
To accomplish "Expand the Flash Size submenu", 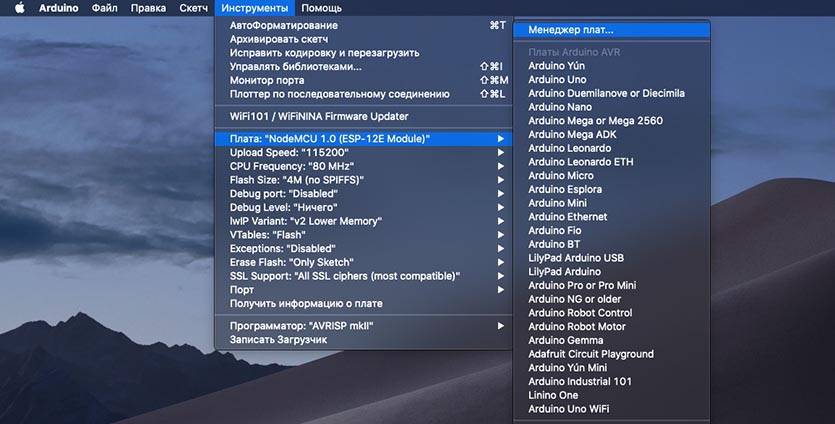I will coord(296,180).
